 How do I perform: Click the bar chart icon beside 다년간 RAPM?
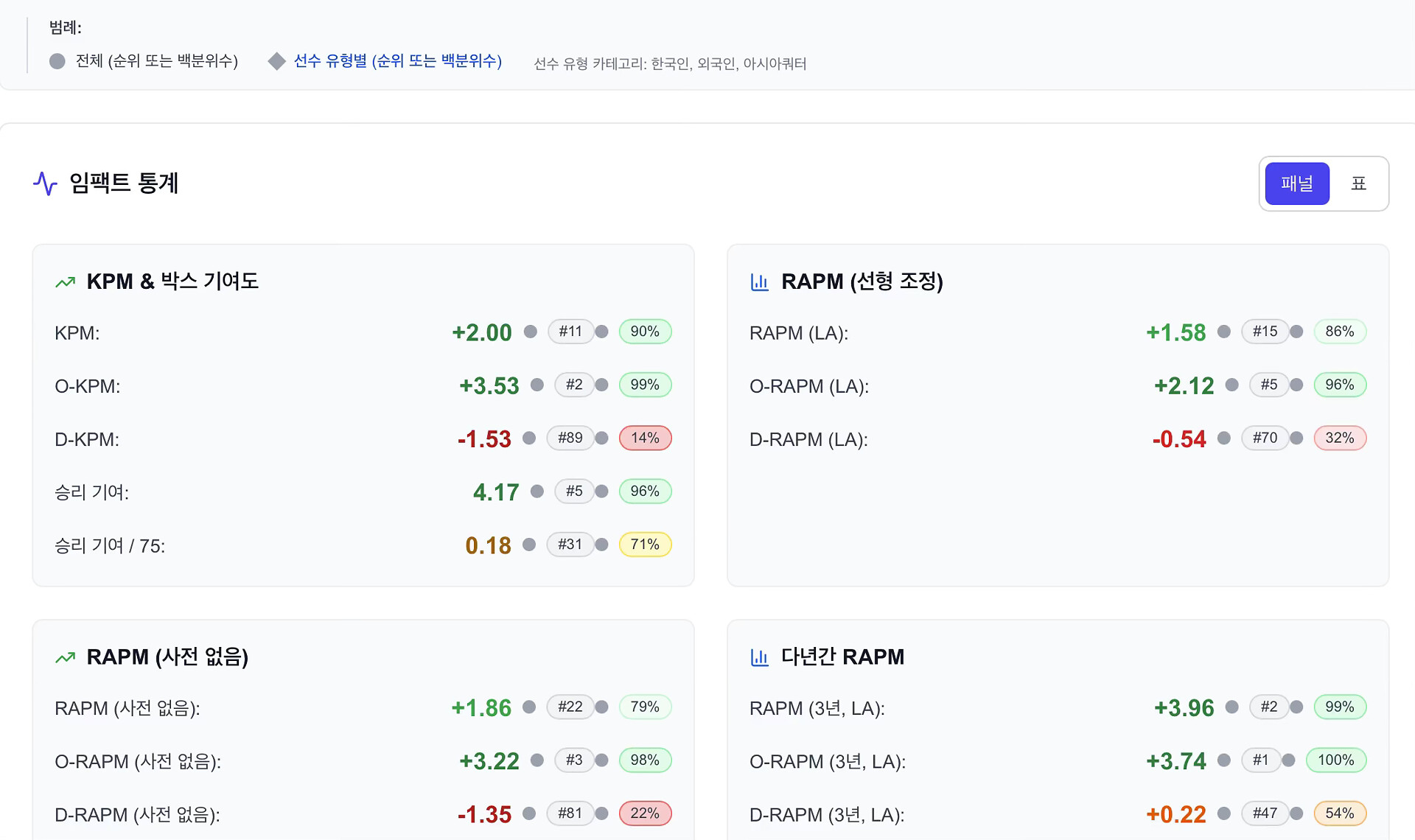click(759, 657)
